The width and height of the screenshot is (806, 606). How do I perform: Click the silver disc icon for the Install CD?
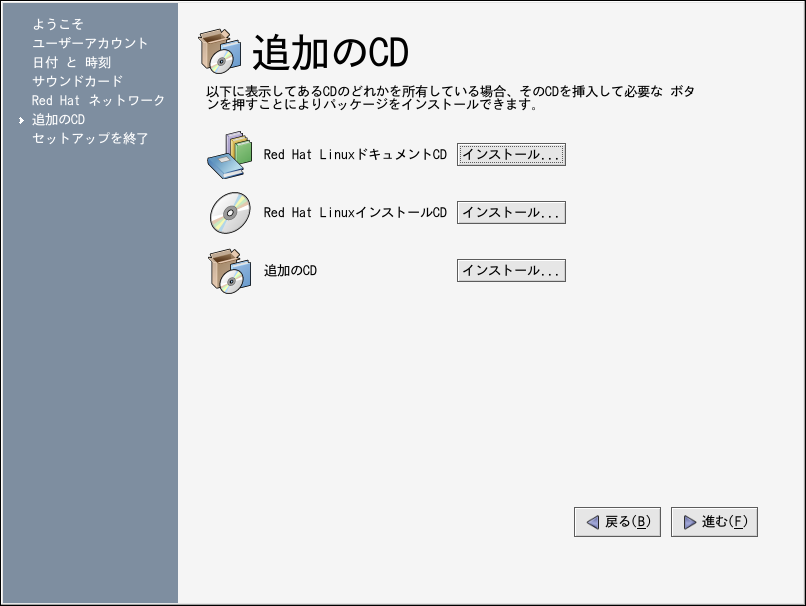point(230,213)
